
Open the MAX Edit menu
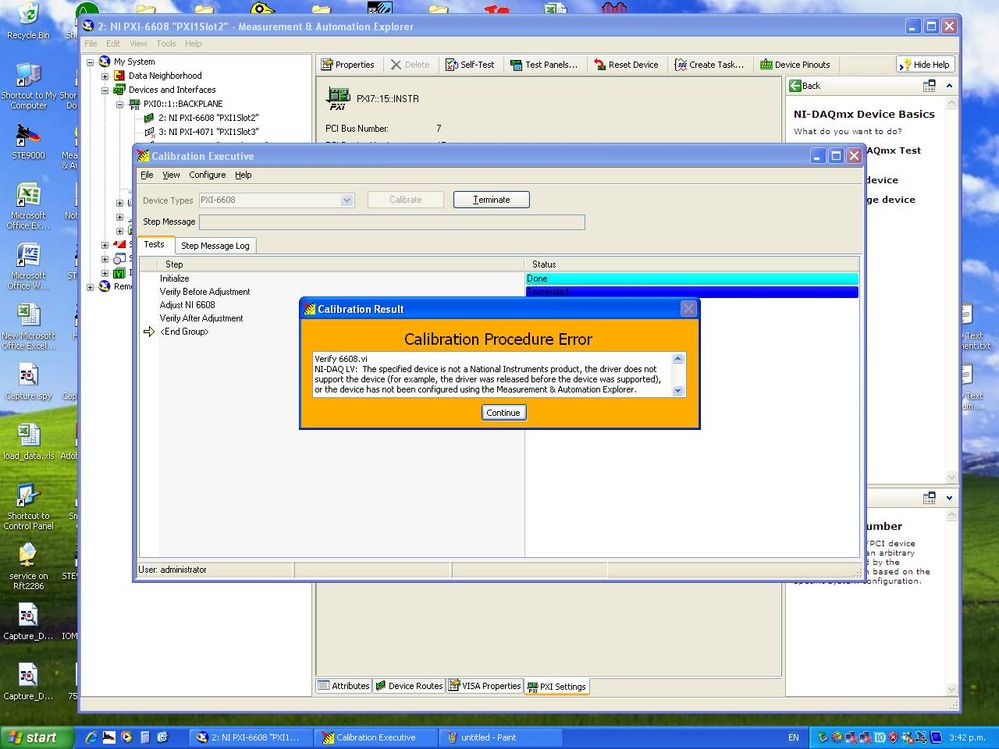pyautogui.click(x=113, y=44)
